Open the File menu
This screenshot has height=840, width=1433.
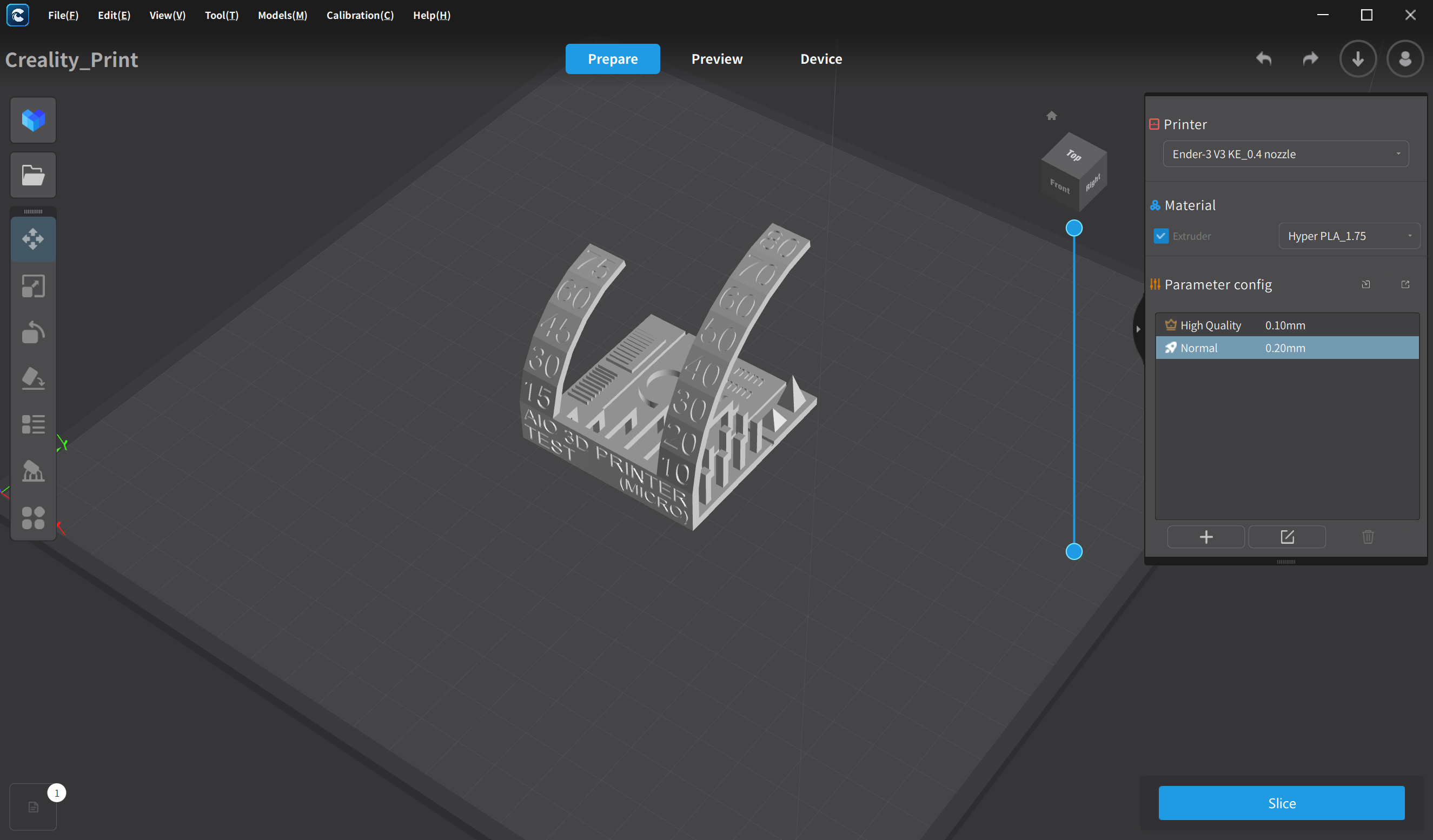pyautogui.click(x=63, y=15)
